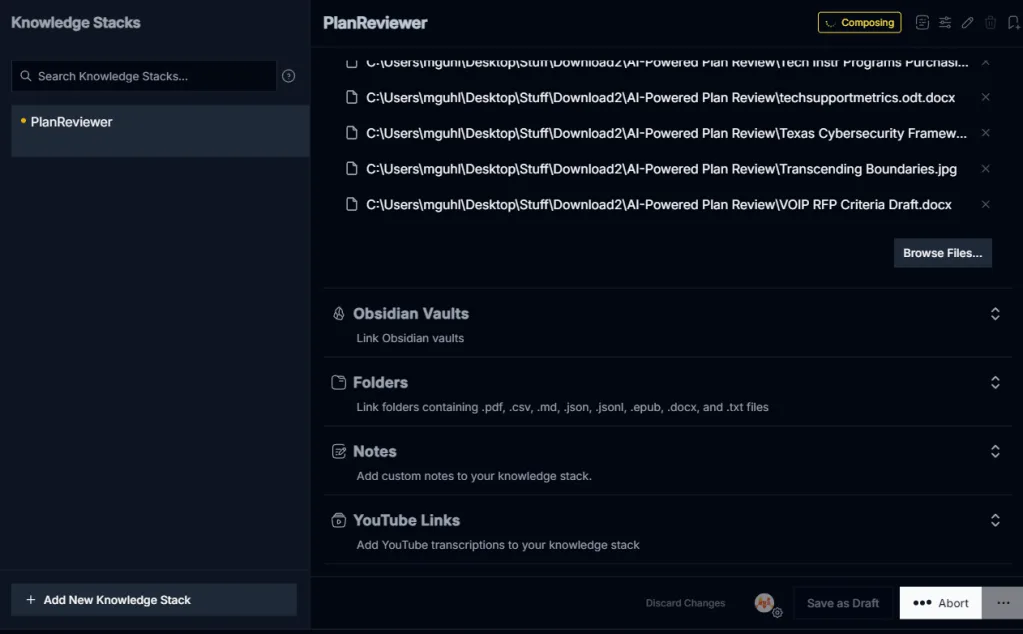Remove techsupportmetrics.odt.docx file from list
This screenshot has height=634, width=1023.
[x=986, y=97]
